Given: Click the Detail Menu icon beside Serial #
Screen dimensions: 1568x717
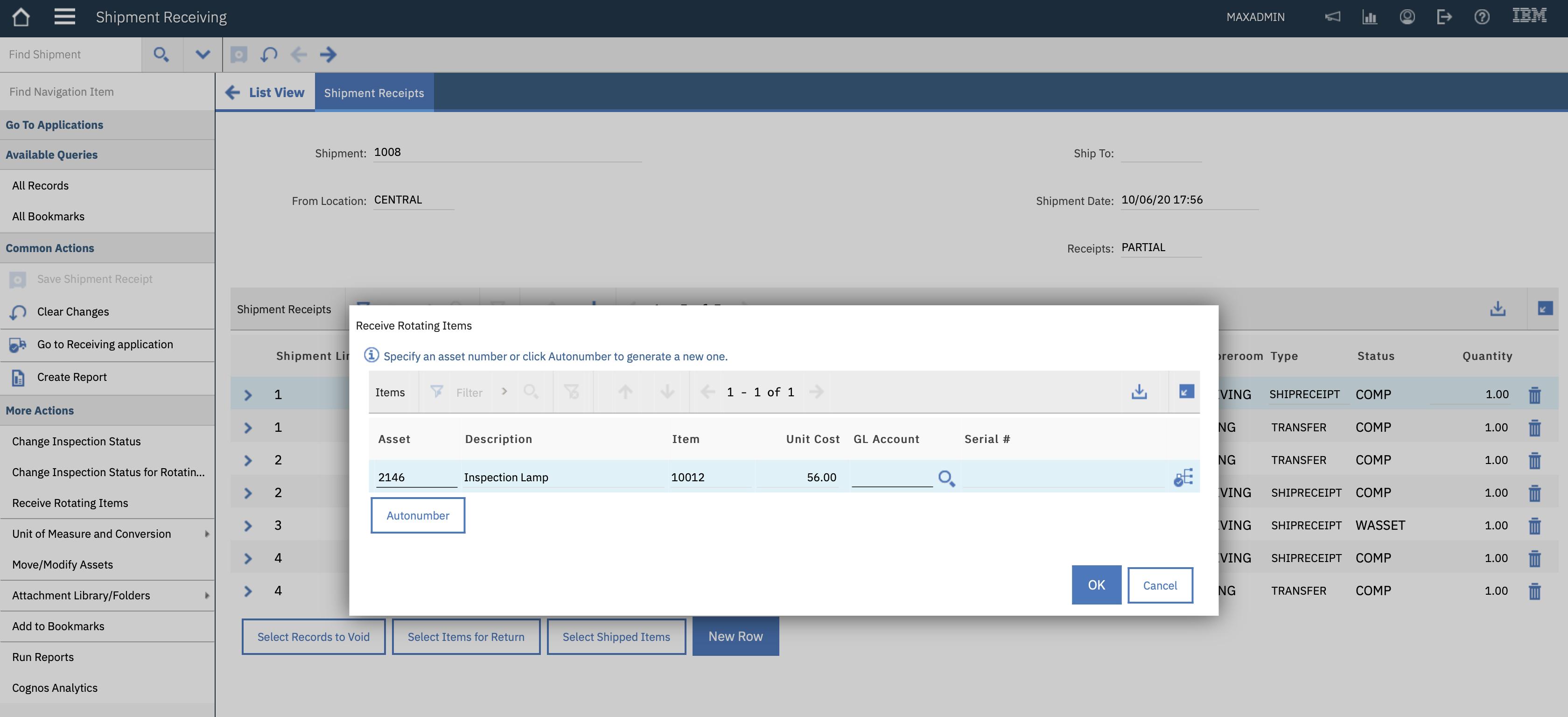Looking at the screenshot, I should point(1183,478).
